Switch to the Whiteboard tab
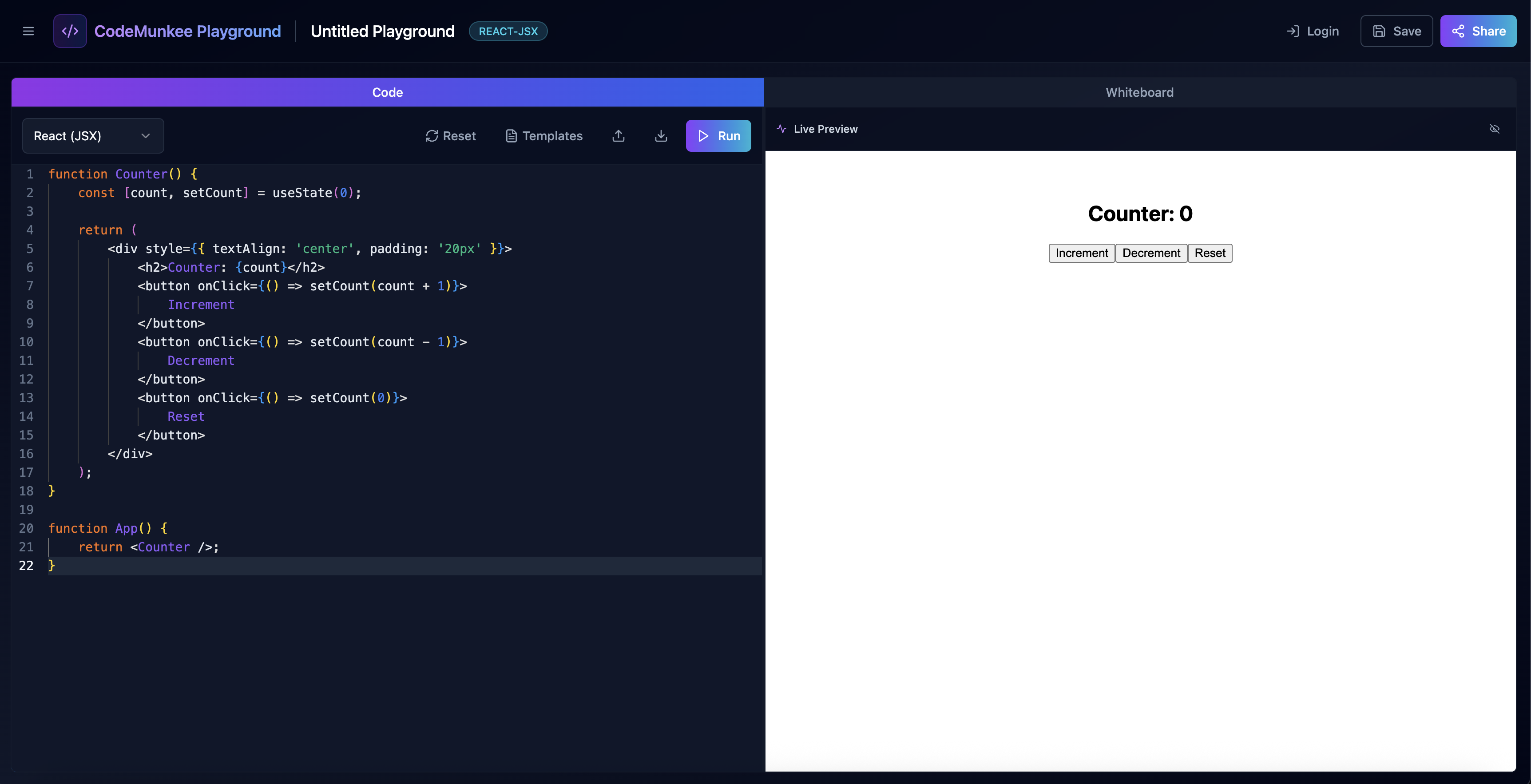Screen dimensions: 1531x784 point(1139,92)
